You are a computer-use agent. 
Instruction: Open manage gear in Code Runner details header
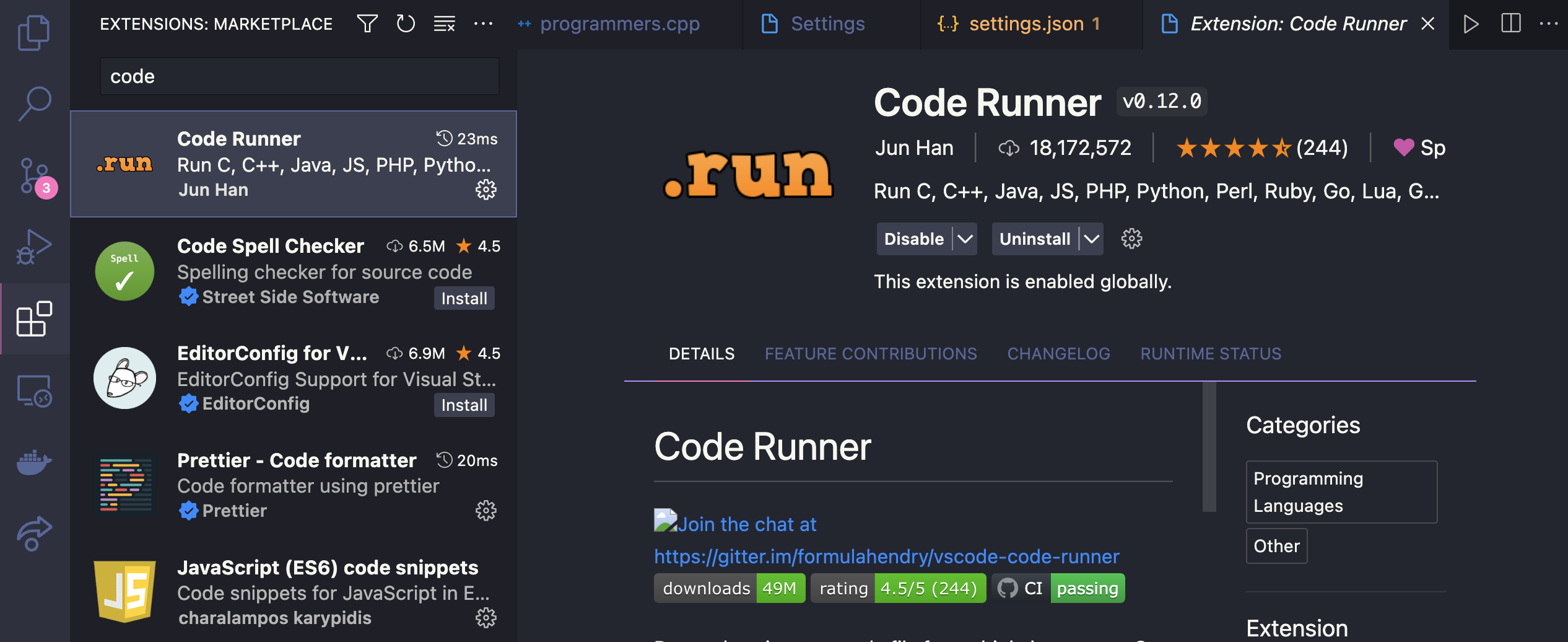(1131, 239)
